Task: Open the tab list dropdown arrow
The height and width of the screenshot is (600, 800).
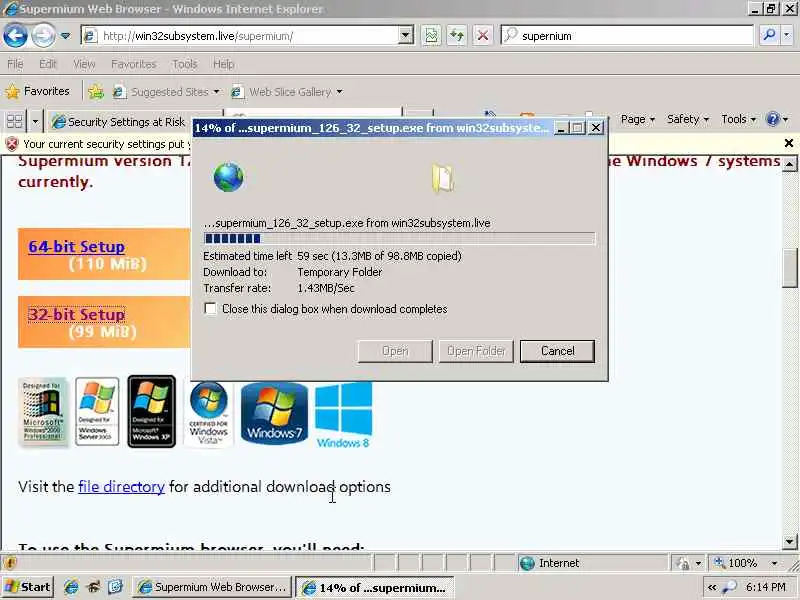Action: pos(35,121)
